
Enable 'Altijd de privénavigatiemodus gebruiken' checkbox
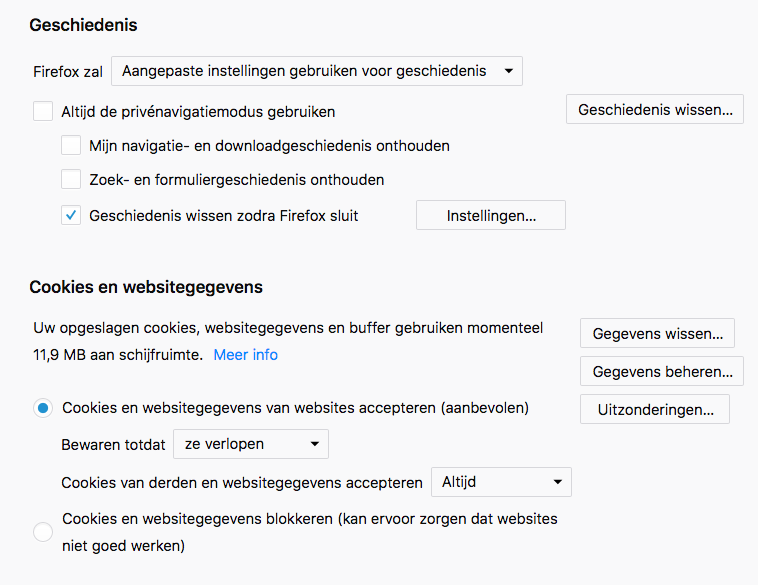(43, 111)
